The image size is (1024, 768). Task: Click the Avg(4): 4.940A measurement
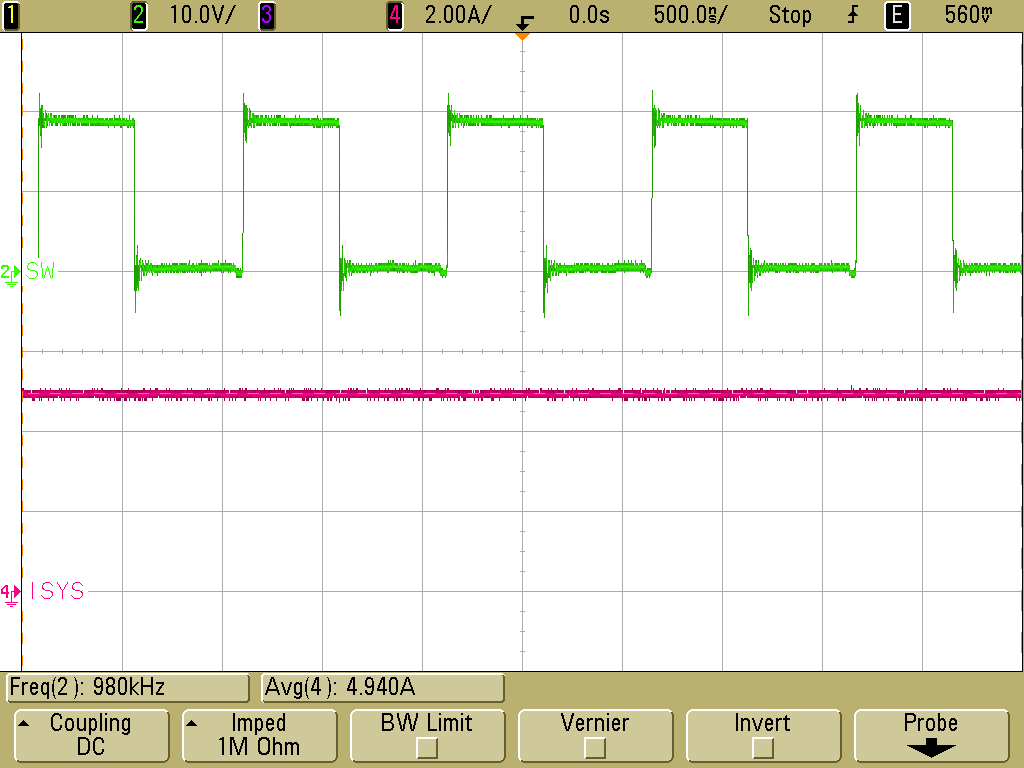[383, 688]
